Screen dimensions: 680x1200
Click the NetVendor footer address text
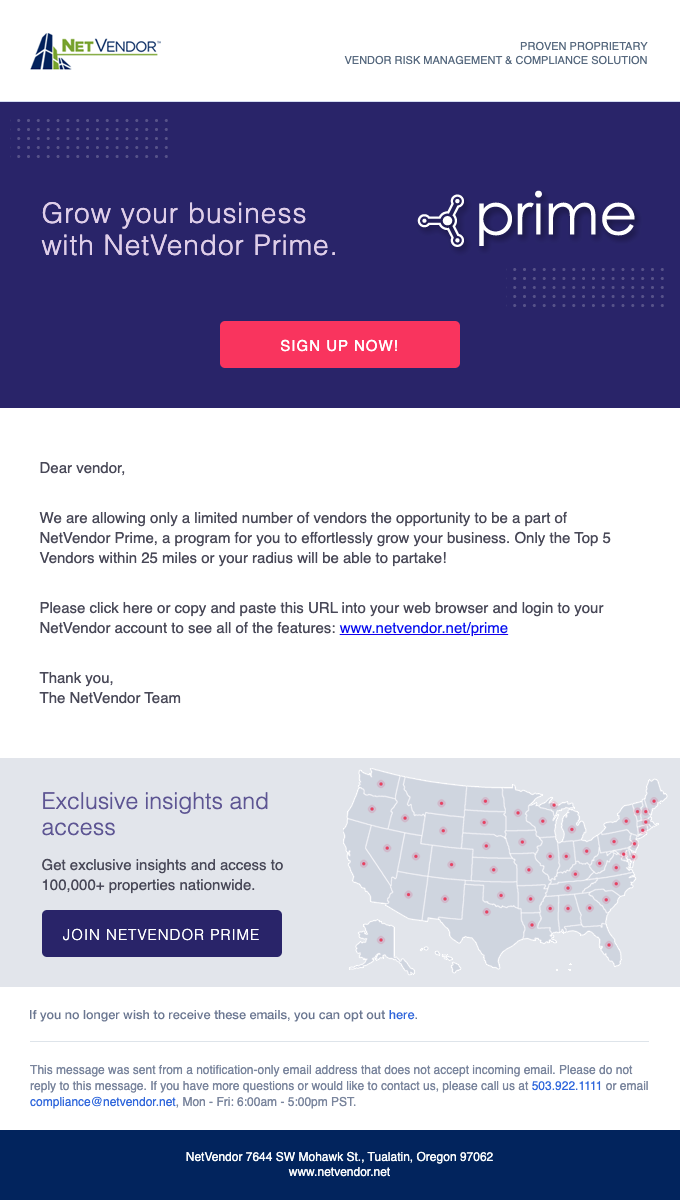pos(339,1157)
